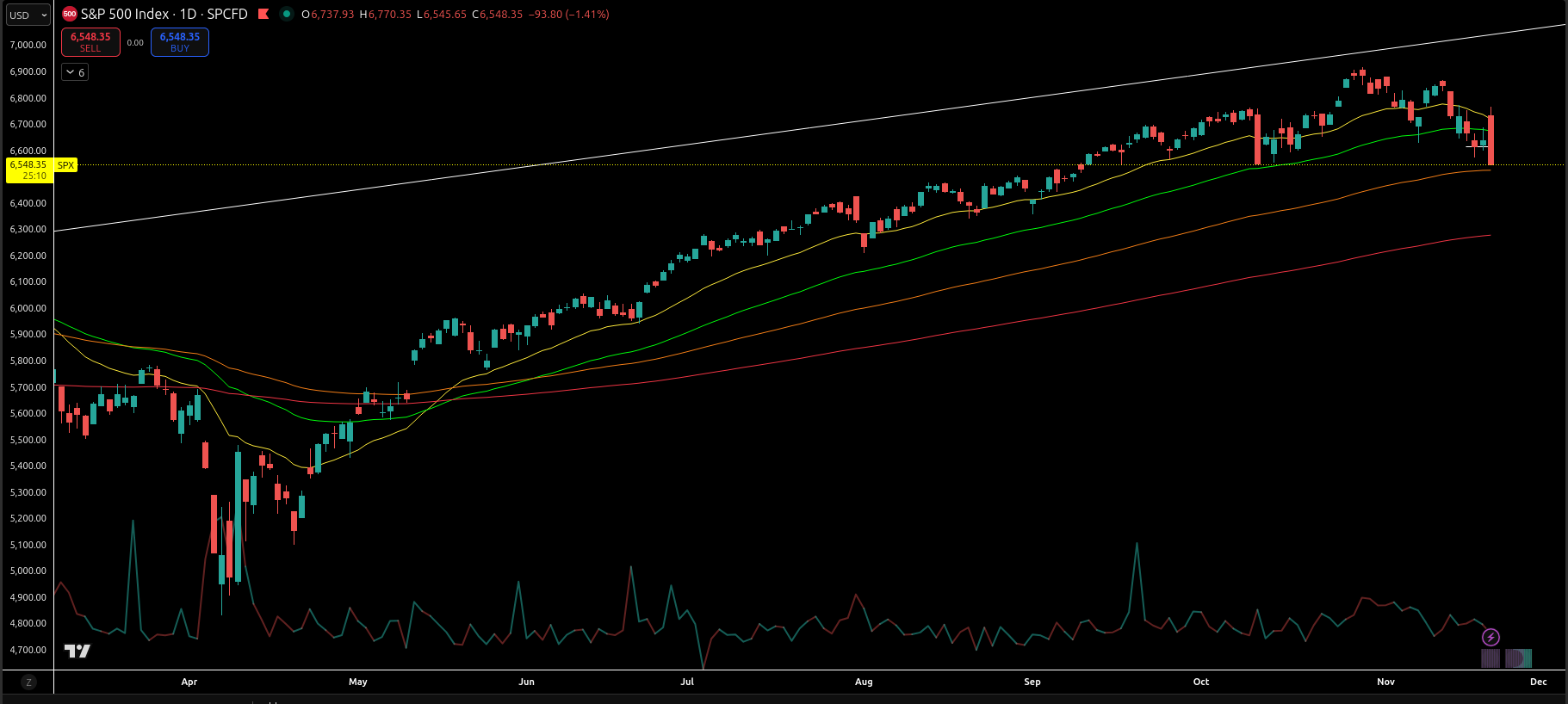This screenshot has width=1568, height=704.
Task: Expand the collapsed indicators legend showing 6
Action: point(75,72)
